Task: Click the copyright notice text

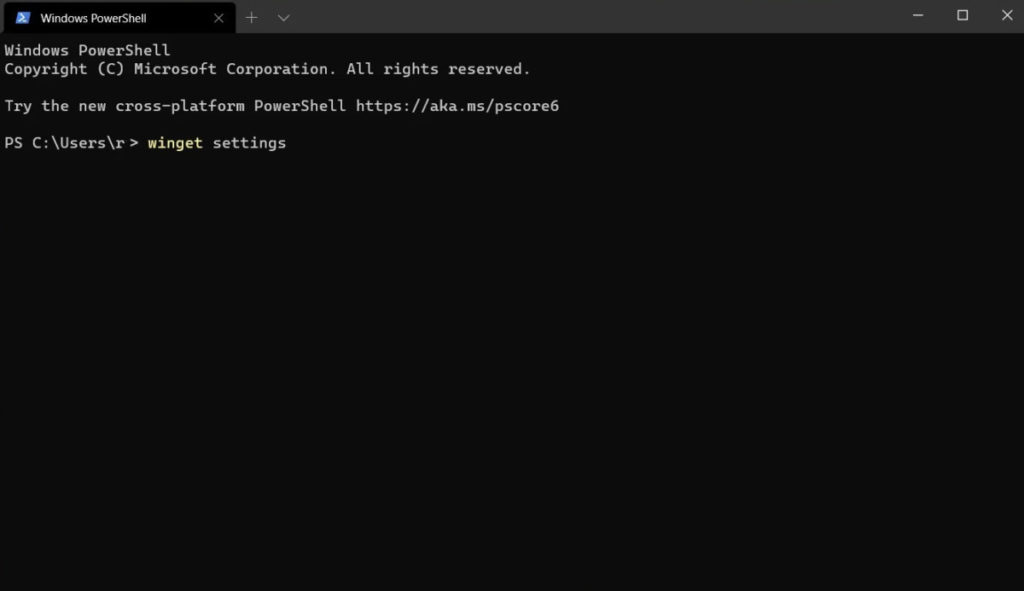Action: pyautogui.click(x=267, y=68)
